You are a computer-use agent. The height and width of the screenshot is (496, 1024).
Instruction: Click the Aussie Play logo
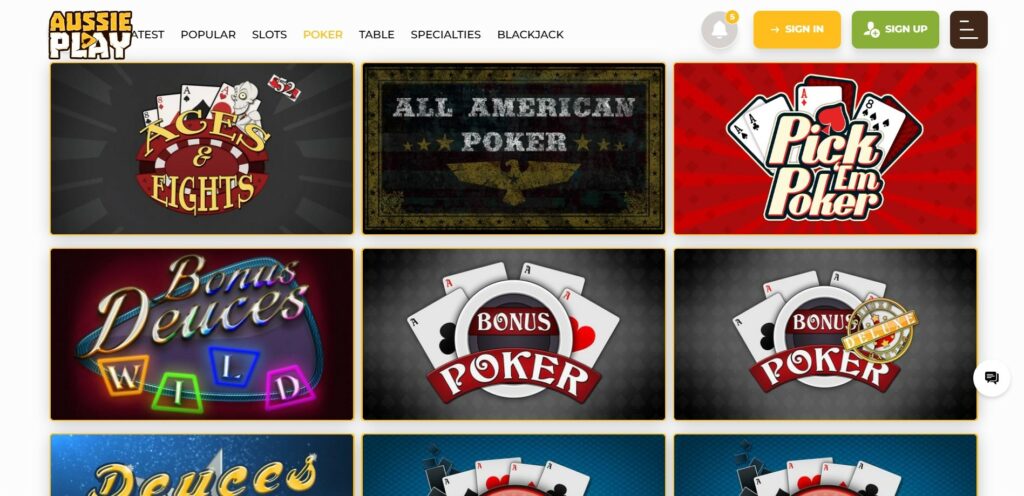tap(90, 35)
